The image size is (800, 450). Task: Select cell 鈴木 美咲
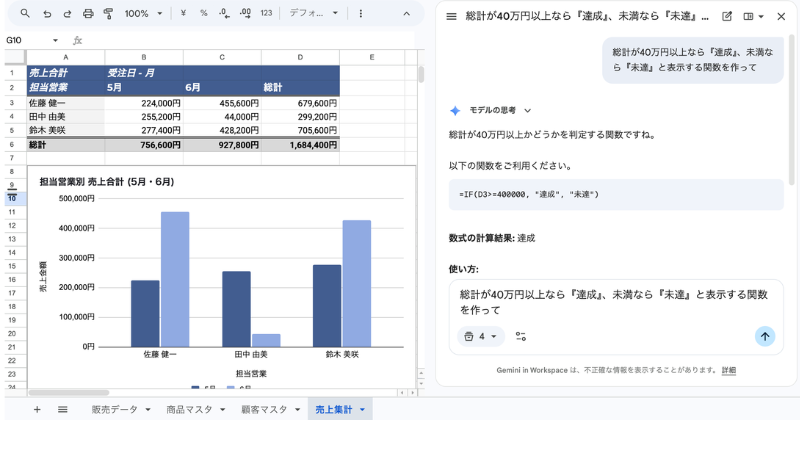[66, 130]
